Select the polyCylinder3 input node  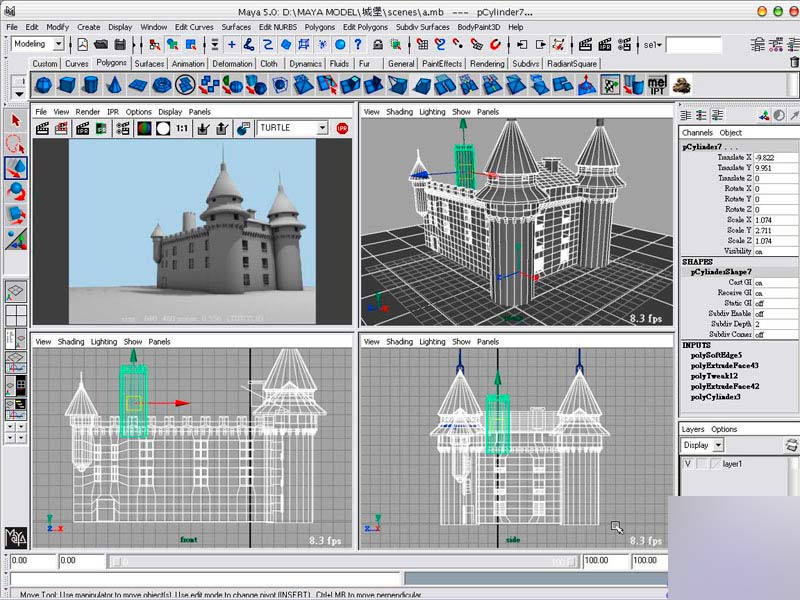coord(716,397)
